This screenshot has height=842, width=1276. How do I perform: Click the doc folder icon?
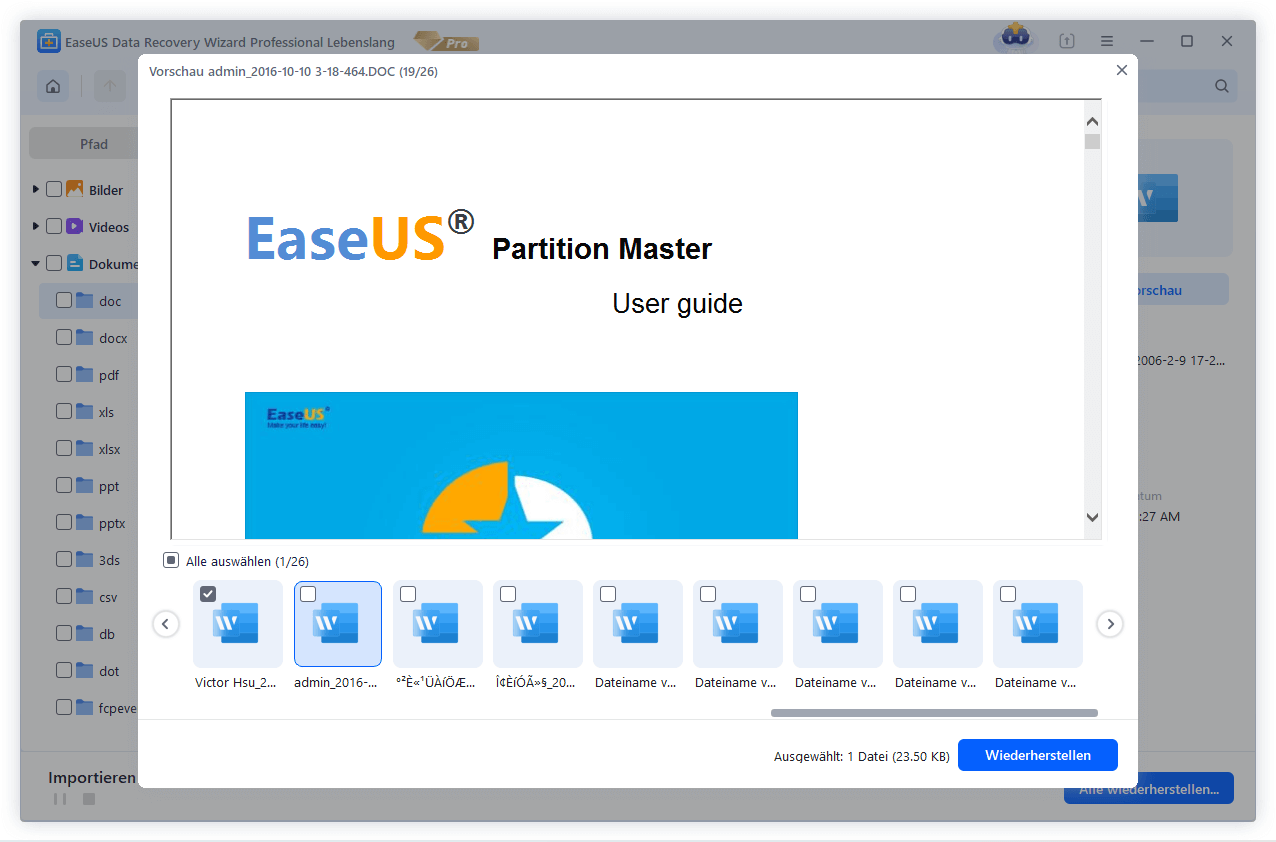tap(85, 300)
